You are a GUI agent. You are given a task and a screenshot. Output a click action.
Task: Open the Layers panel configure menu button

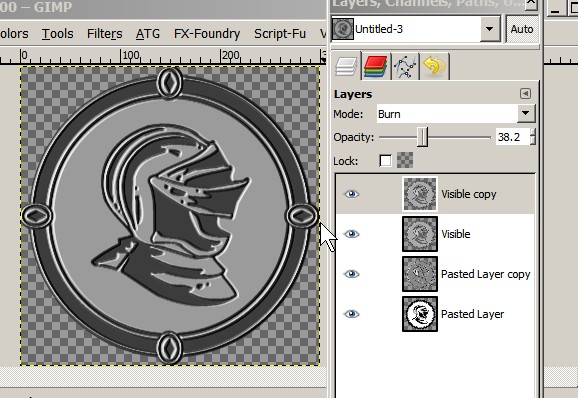[x=525, y=94]
